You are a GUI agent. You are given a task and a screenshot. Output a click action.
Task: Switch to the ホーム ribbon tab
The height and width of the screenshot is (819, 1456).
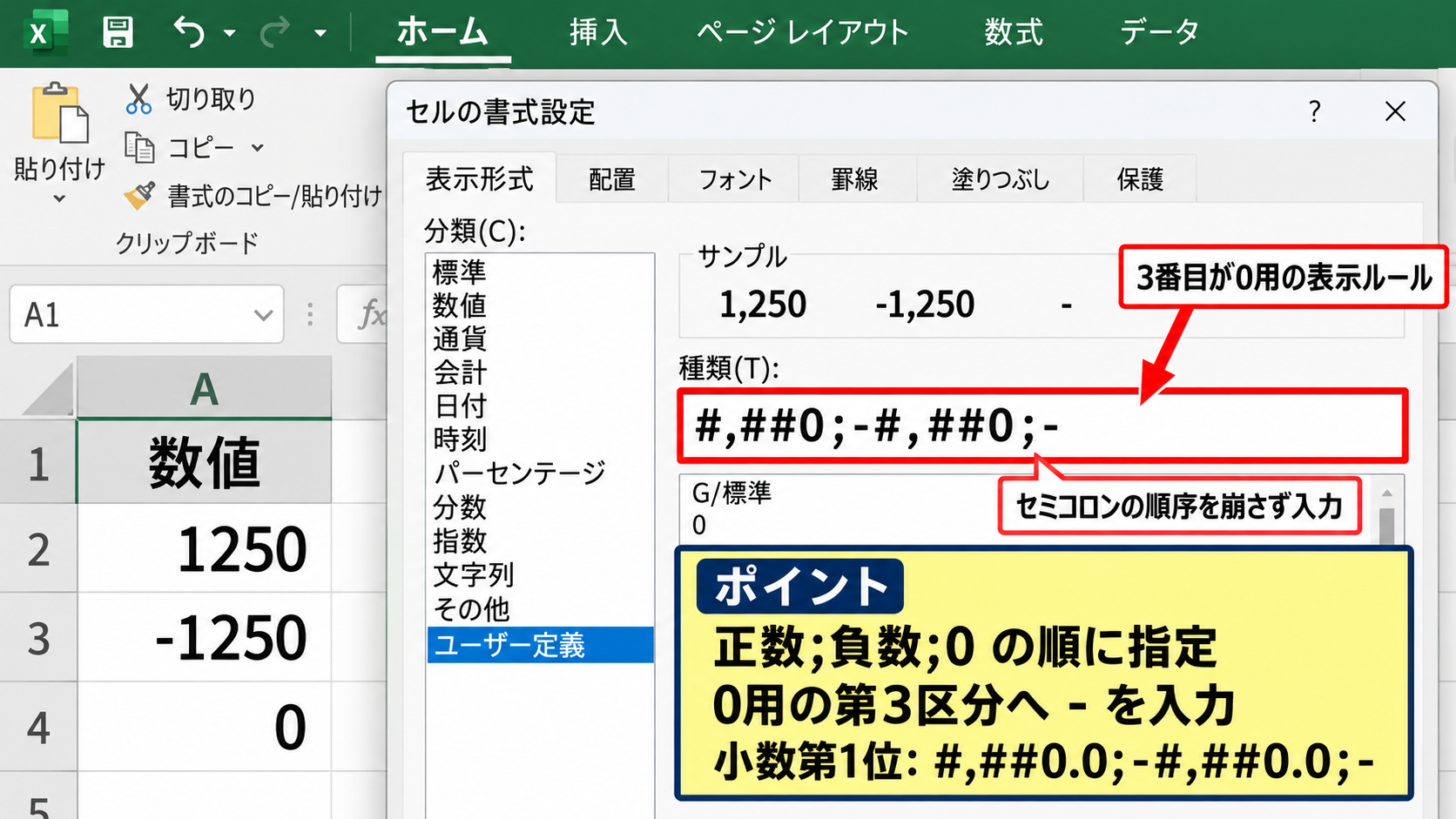(x=442, y=32)
